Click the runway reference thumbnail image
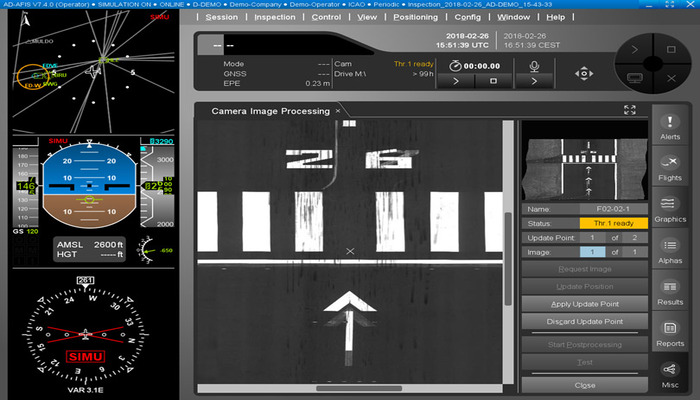This screenshot has height=400, width=700. [x=585, y=161]
